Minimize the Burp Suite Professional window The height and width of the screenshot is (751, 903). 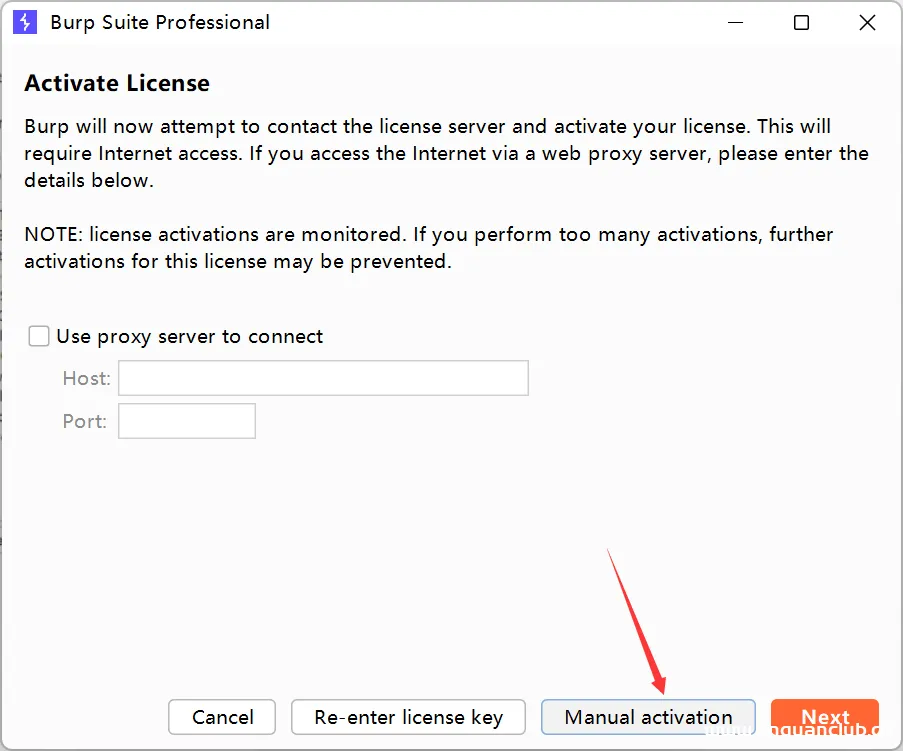tap(735, 22)
